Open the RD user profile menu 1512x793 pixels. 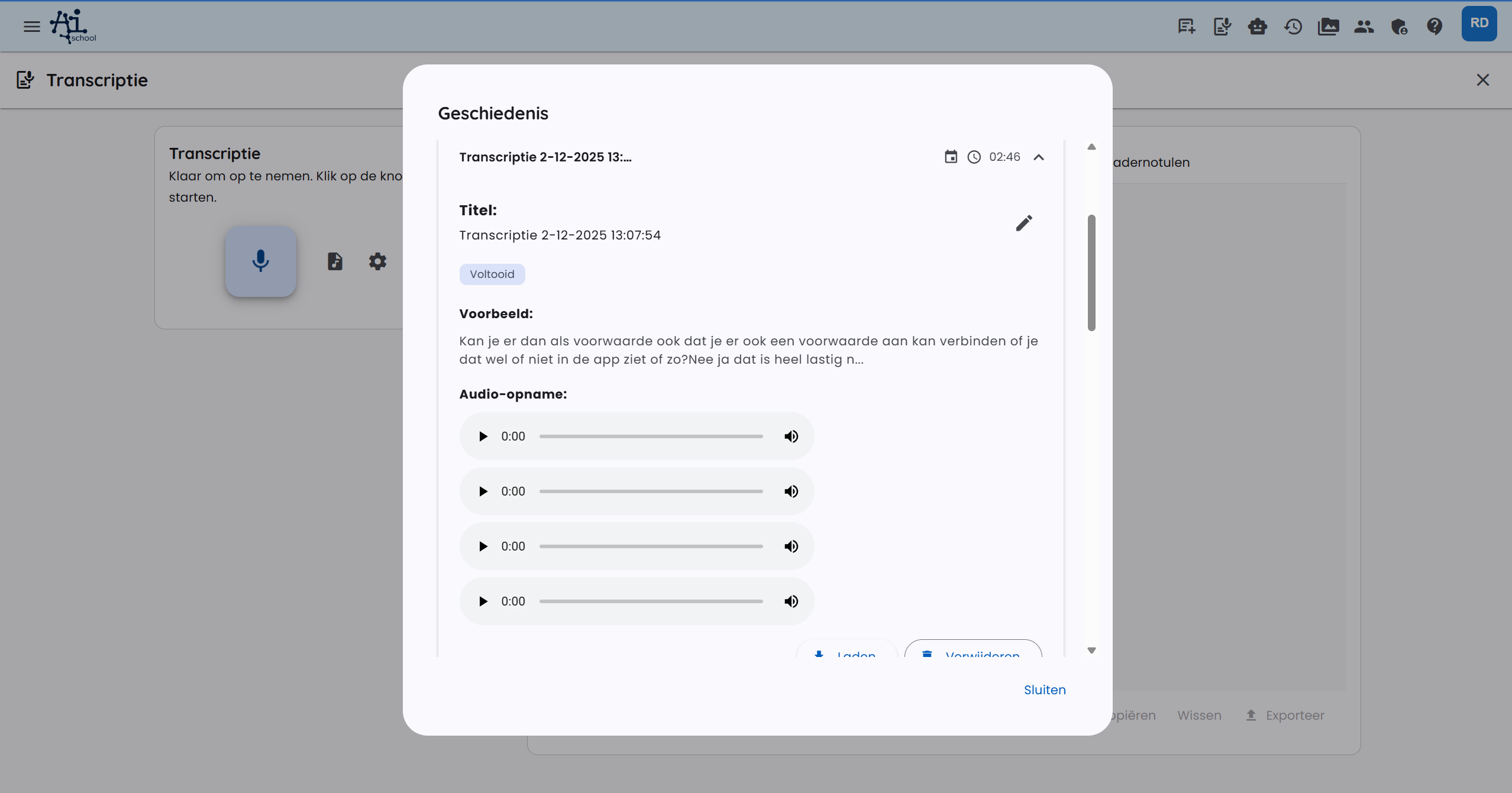1478,24
